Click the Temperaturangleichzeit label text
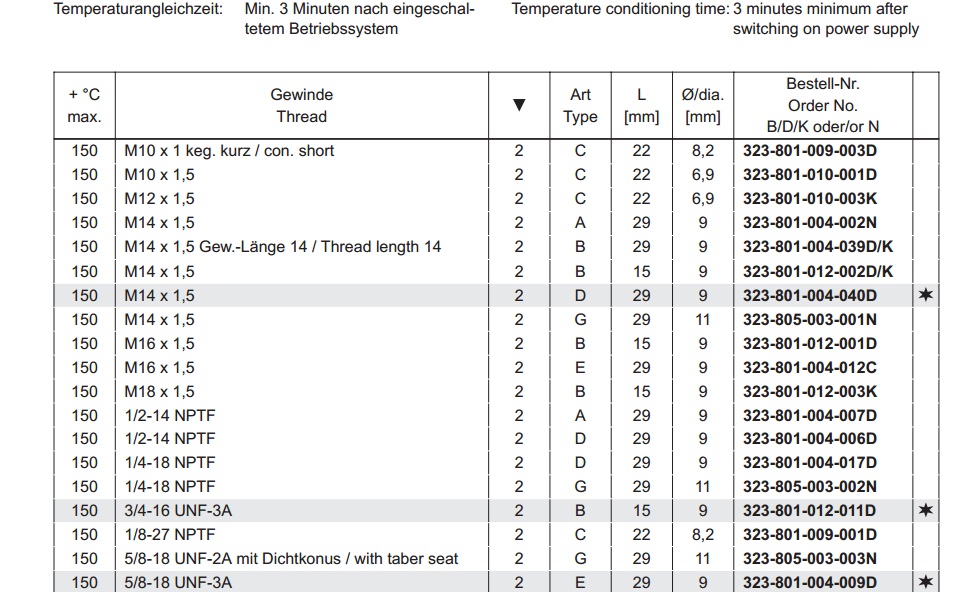970x592 pixels. [138, 9]
